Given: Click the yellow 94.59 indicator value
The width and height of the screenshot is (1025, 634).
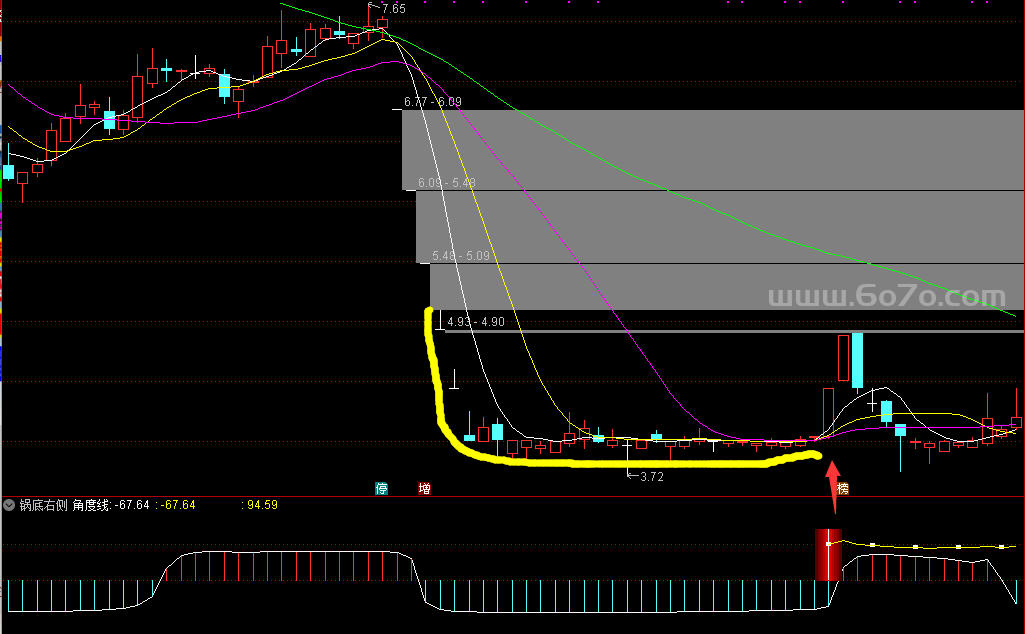Looking at the screenshot, I should click(262, 505).
